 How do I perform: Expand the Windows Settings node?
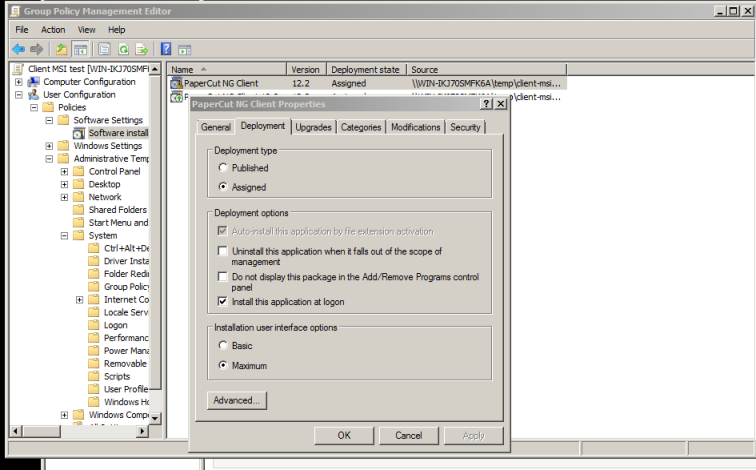49,146
